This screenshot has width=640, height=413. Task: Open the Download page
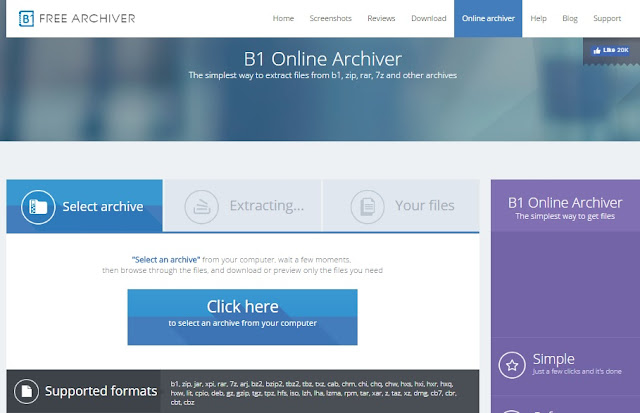coord(429,18)
